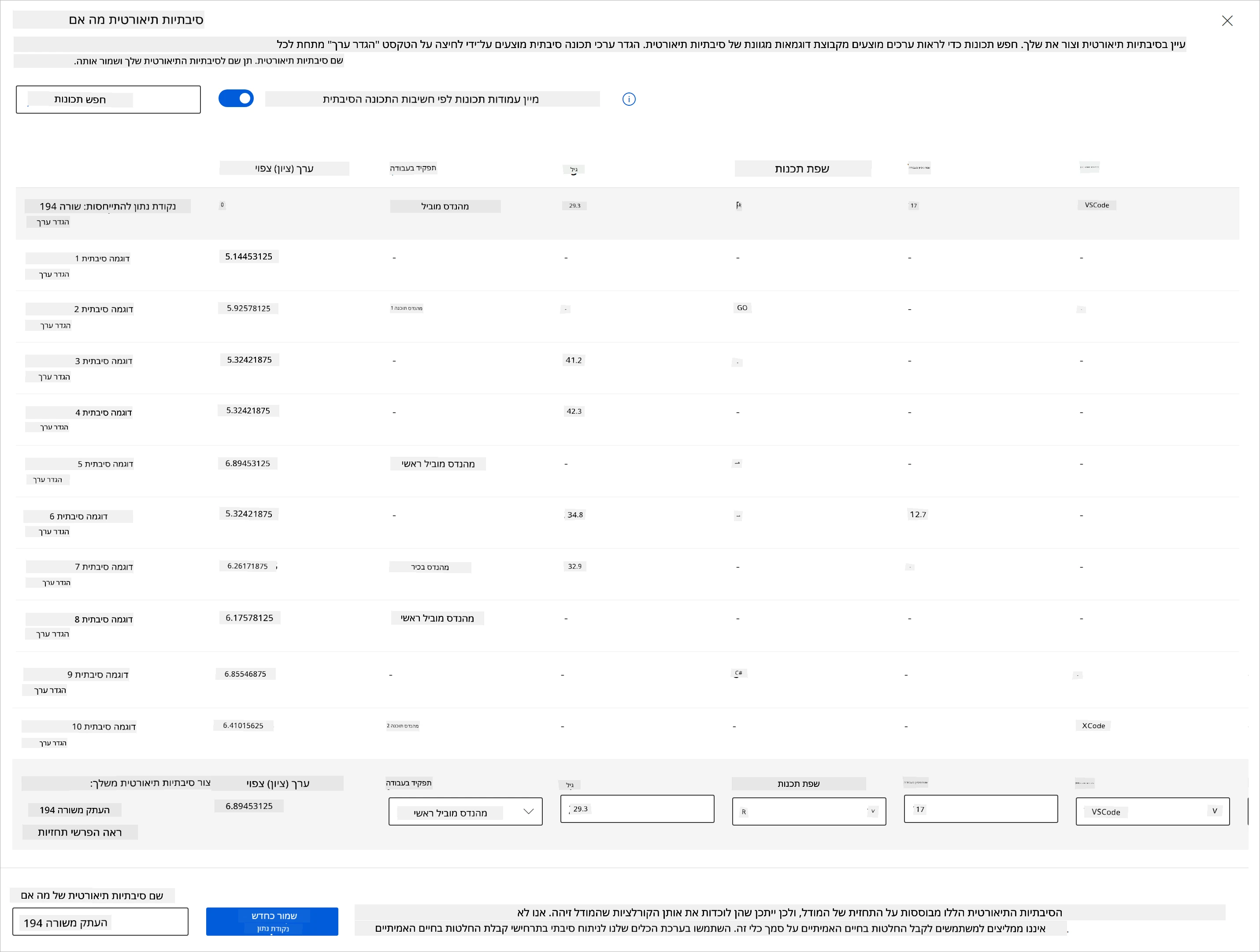Click the predicted value column header at top
This screenshot has height=952, width=1260.
pos(284,168)
